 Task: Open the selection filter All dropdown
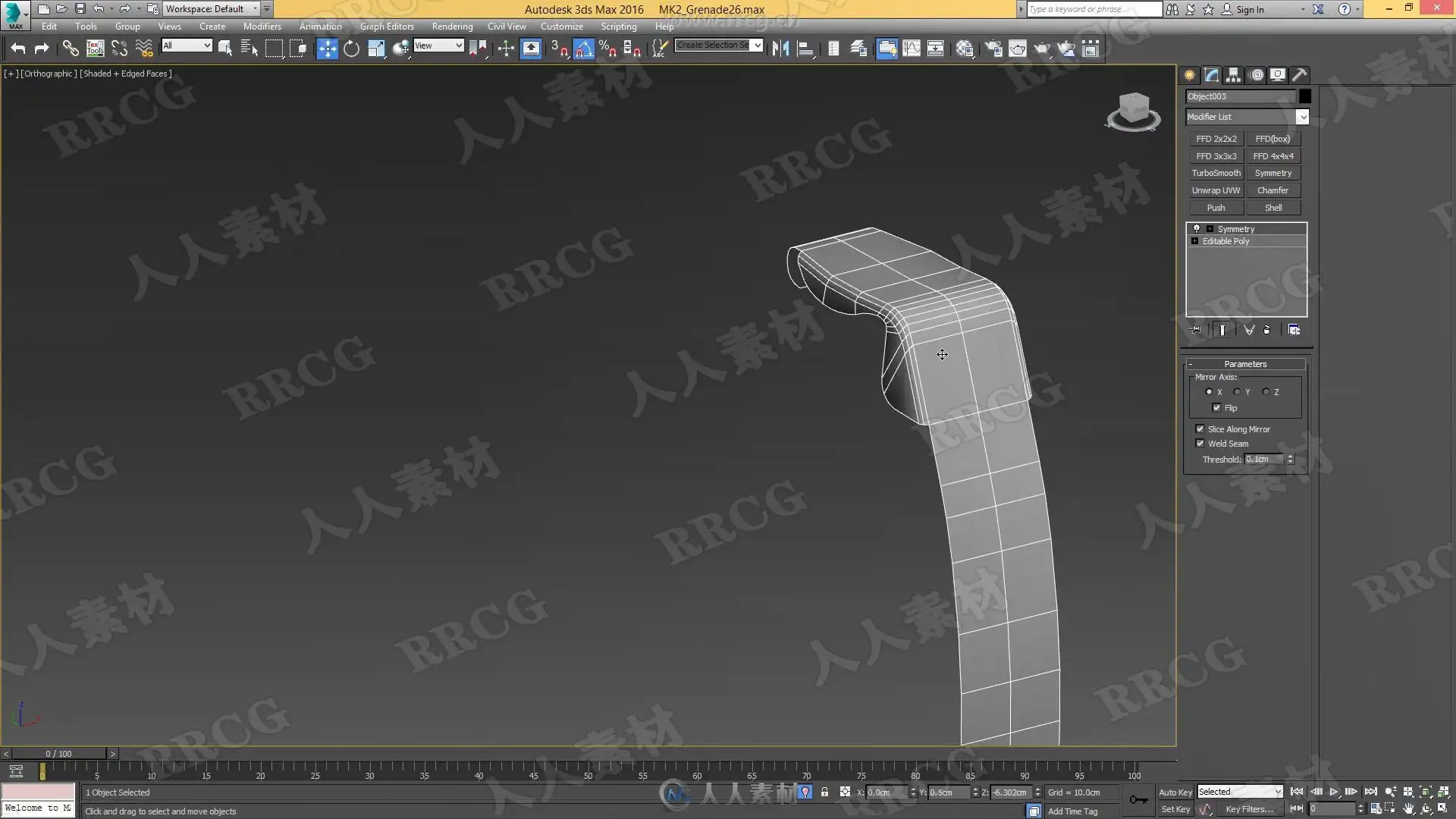pyautogui.click(x=187, y=45)
